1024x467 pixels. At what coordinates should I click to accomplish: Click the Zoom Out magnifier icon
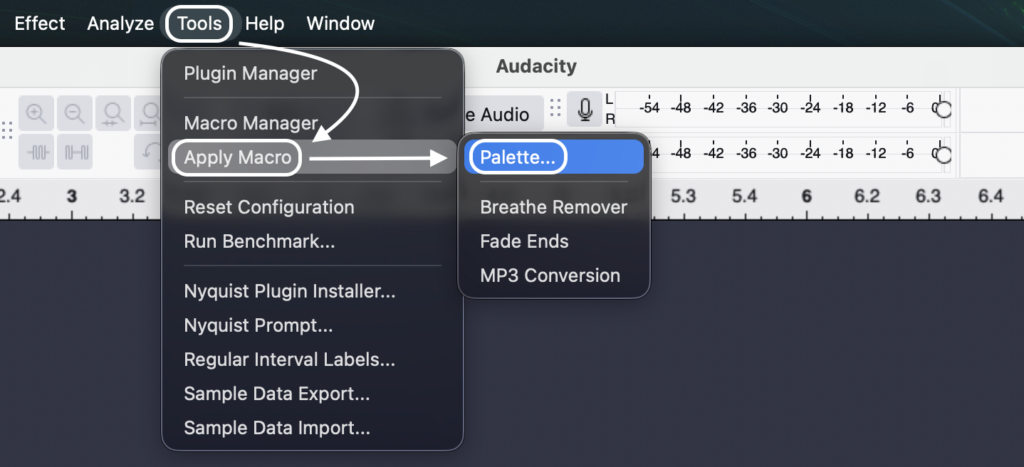click(x=75, y=113)
